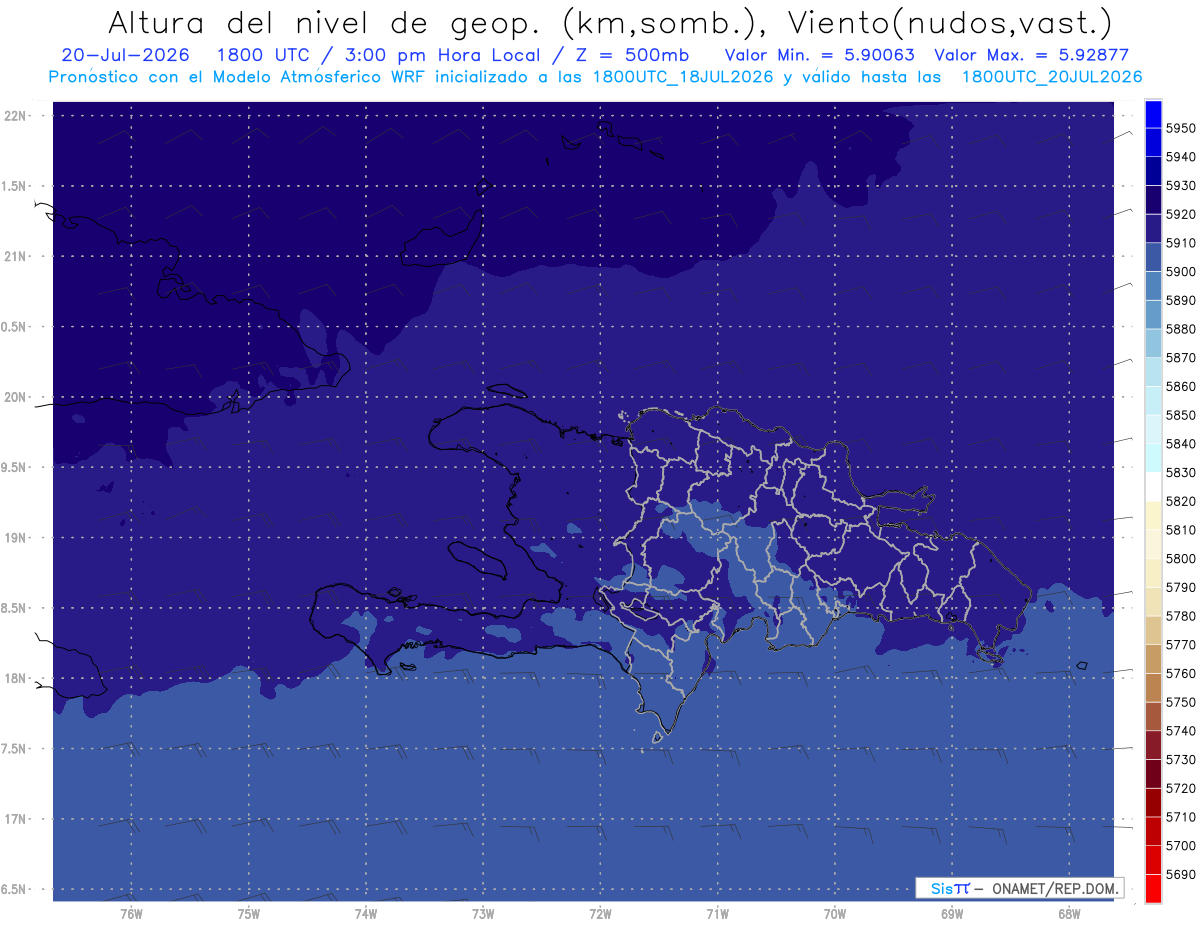Click the '5790' colorbar value
The width and height of the screenshot is (1200, 927).
[x=1181, y=587]
